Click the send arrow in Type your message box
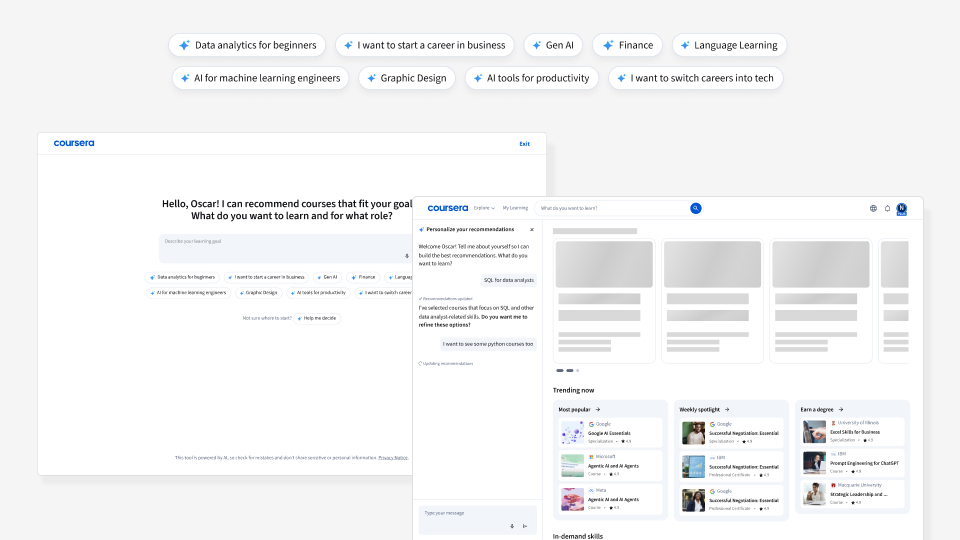This screenshot has height=540, width=960. tap(525, 526)
